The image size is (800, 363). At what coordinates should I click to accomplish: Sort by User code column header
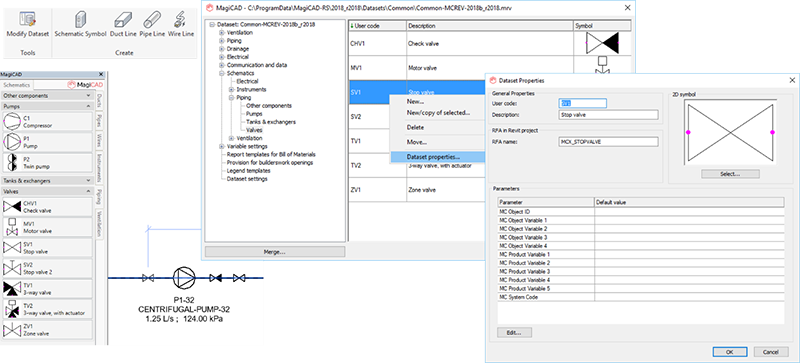(x=377, y=26)
